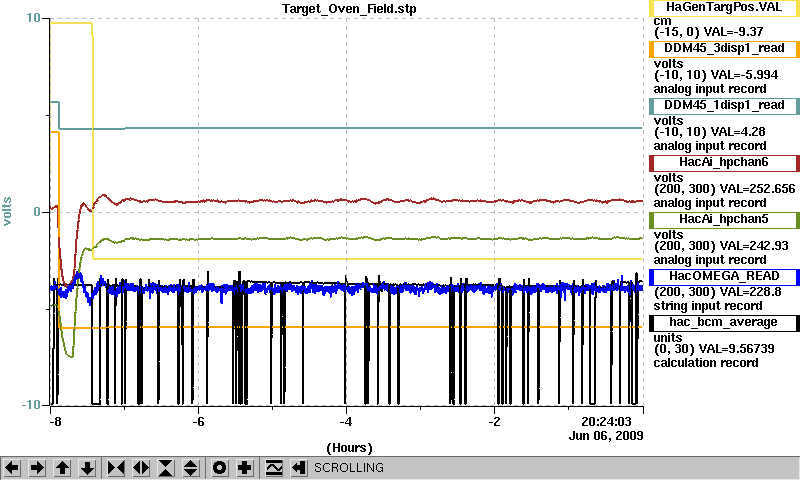The height and width of the screenshot is (480, 800).
Task: Click the -10 label at bottom of y-axis
Action: click(31, 405)
